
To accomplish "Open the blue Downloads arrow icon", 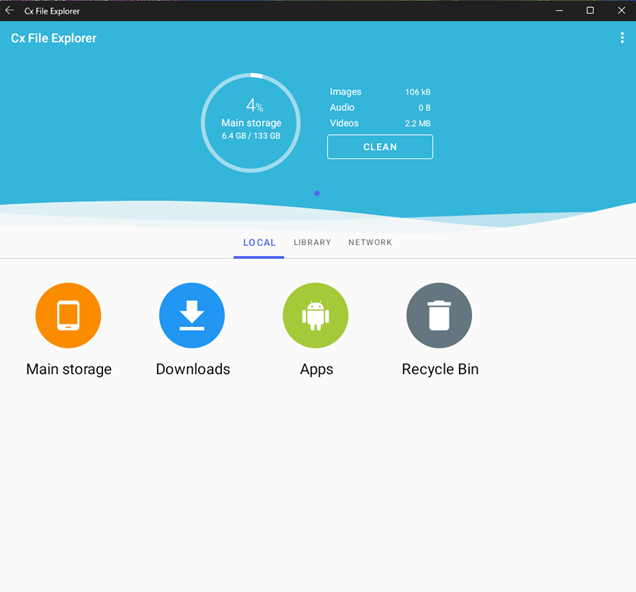I will point(192,316).
